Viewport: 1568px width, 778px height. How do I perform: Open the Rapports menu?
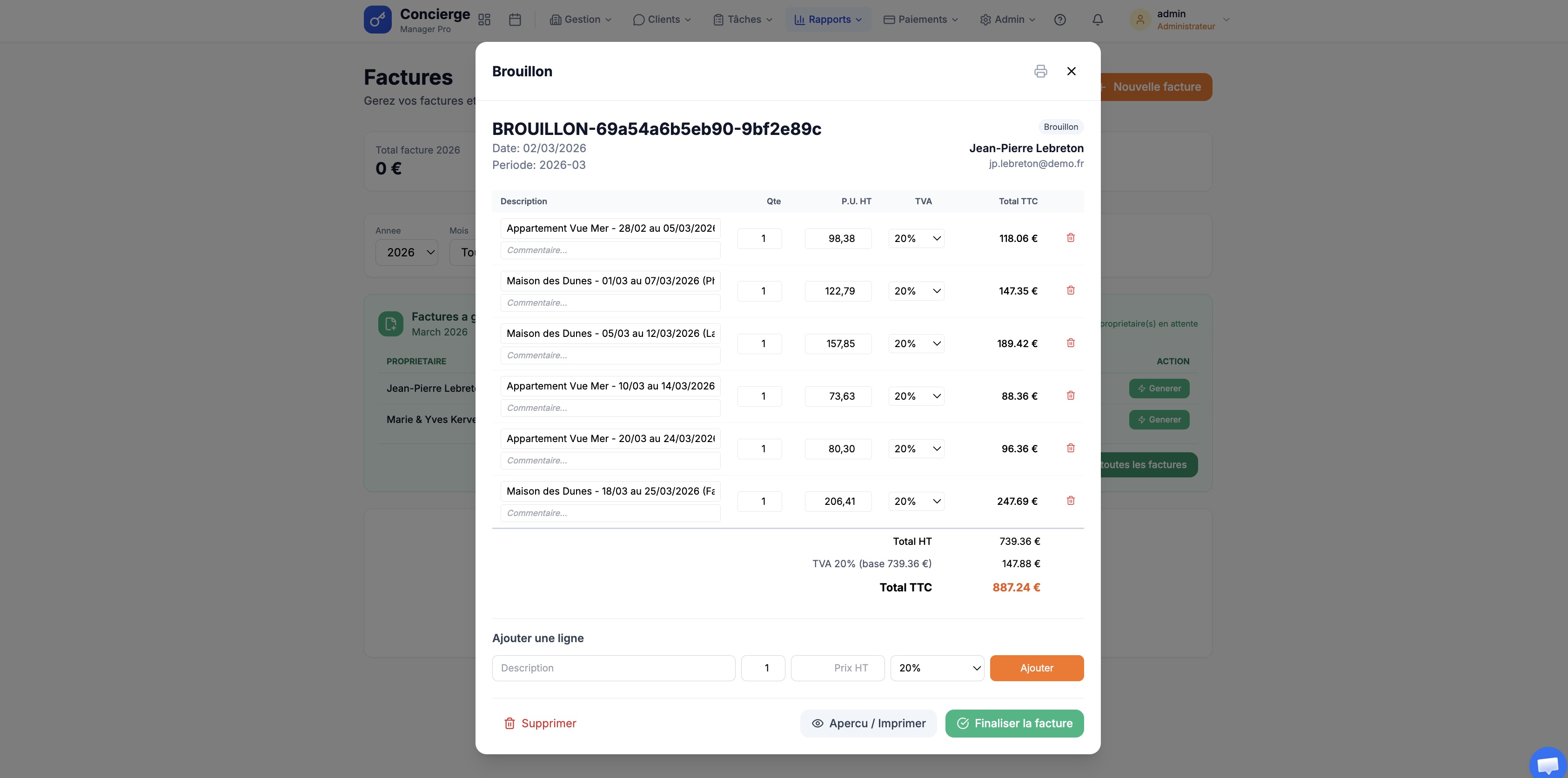(828, 20)
